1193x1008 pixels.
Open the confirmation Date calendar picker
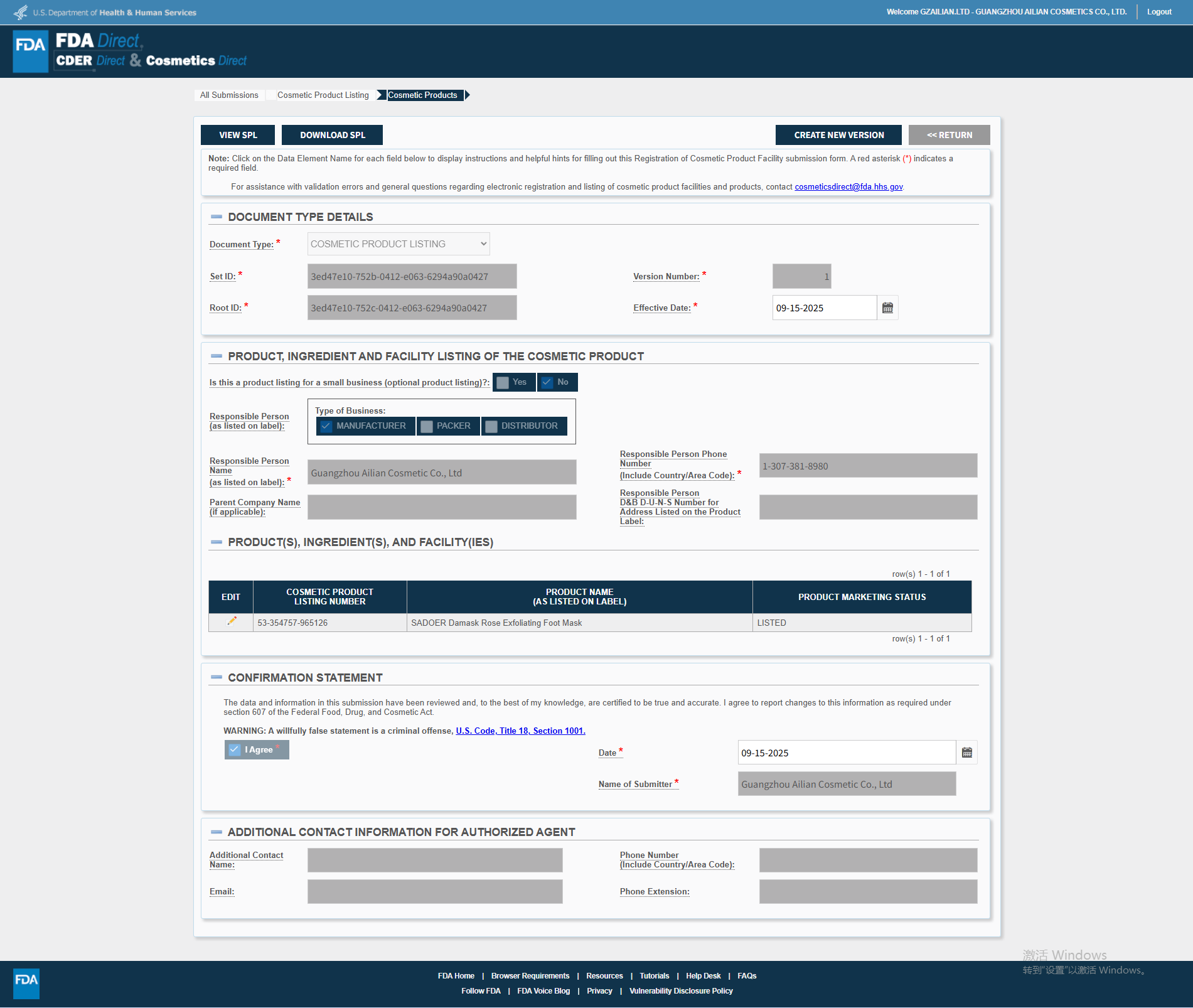click(x=966, y=753)
